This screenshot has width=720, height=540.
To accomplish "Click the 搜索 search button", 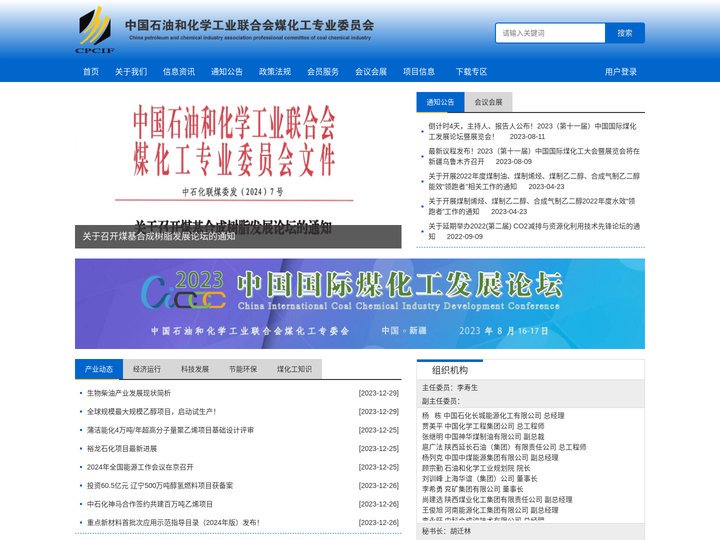I will [624, 33].
